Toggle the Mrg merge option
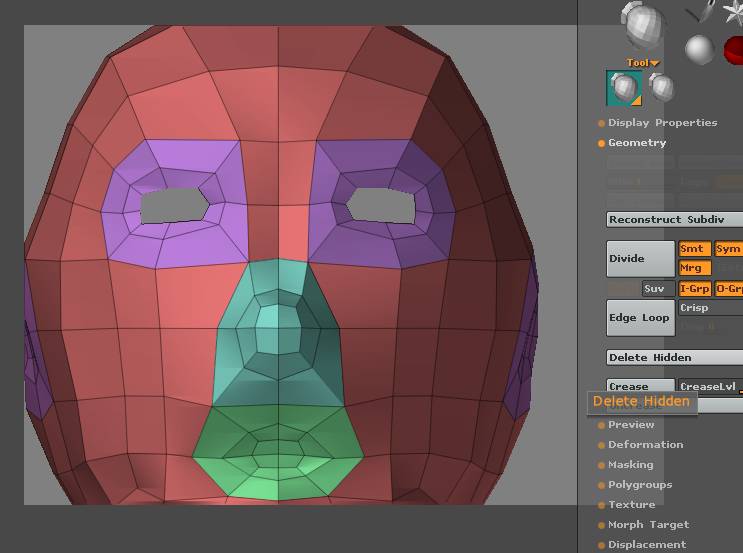This screenshot has width=743, height=553. (x=694, y=268)
